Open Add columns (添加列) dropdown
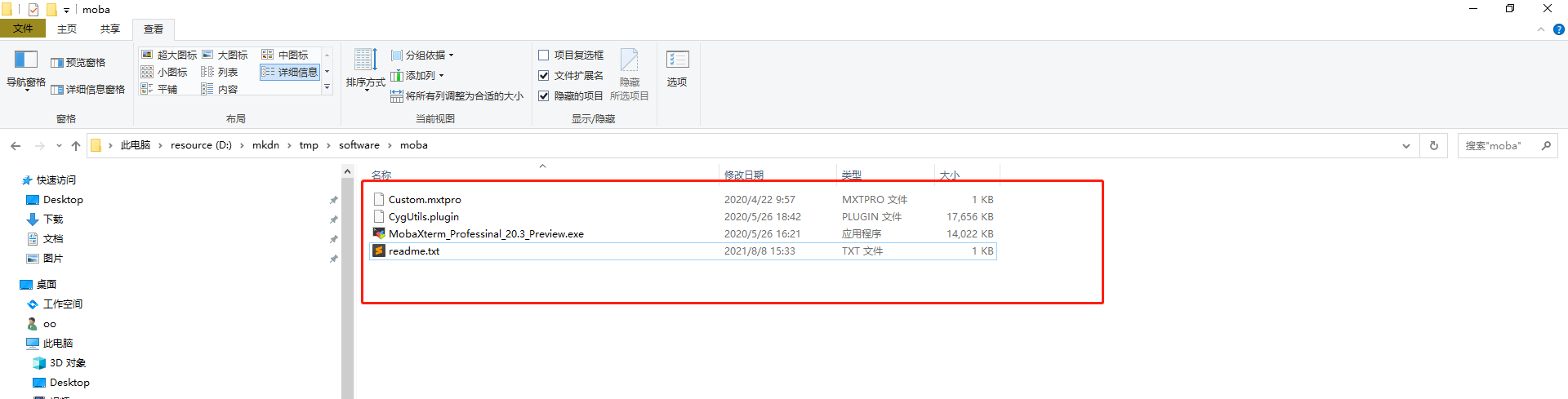Viewport: 1568px width, 399px height. pos(417,76)
